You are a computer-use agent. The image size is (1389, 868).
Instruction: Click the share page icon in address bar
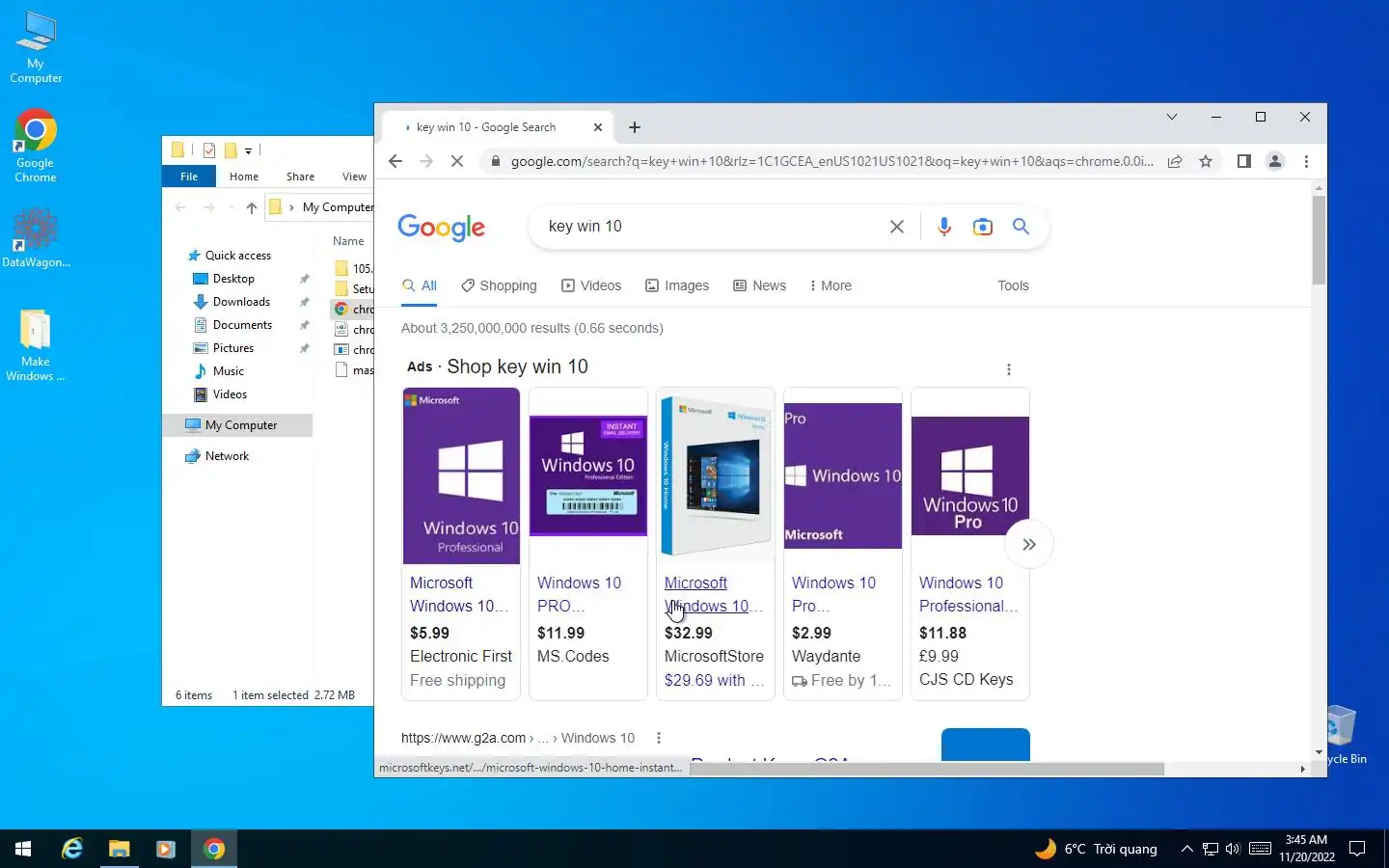1175,161
